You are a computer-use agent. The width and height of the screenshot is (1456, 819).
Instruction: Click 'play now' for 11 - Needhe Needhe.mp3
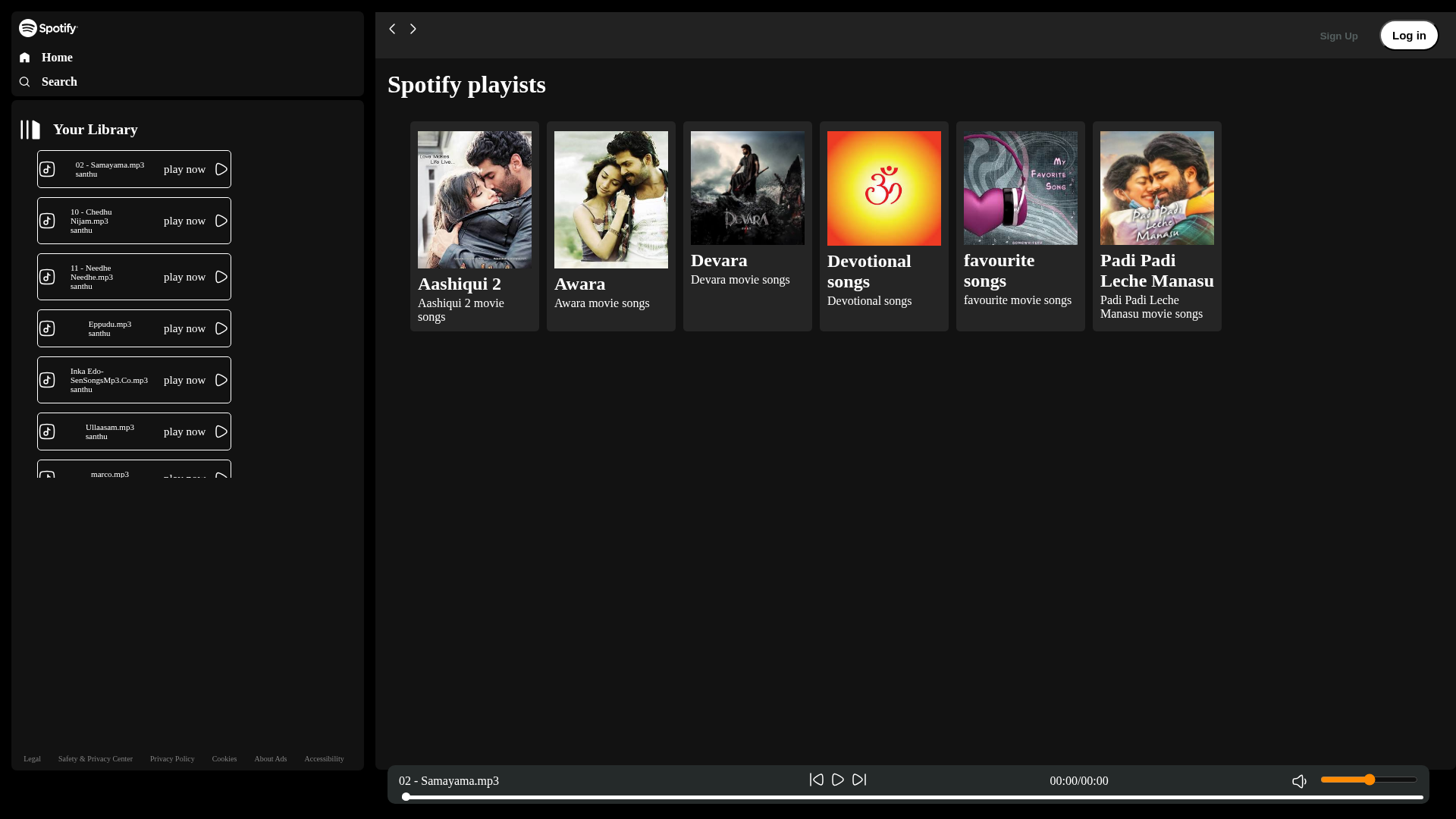coord(184,277)
